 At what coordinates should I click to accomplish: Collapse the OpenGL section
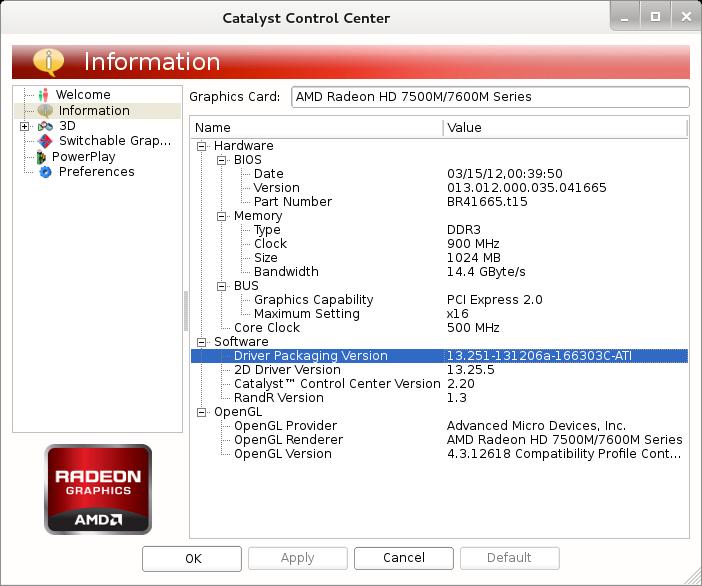[x=202, y=412]
